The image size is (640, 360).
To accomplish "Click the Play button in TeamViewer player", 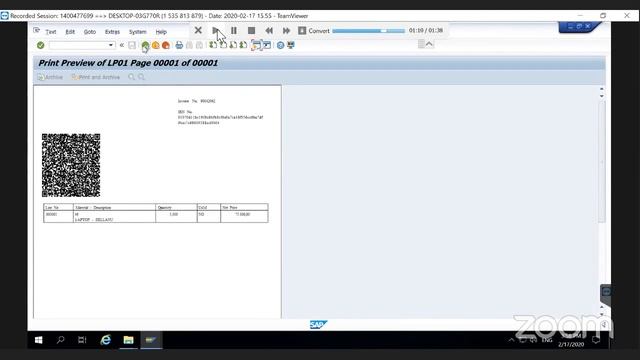I will (x=216, y=31).
